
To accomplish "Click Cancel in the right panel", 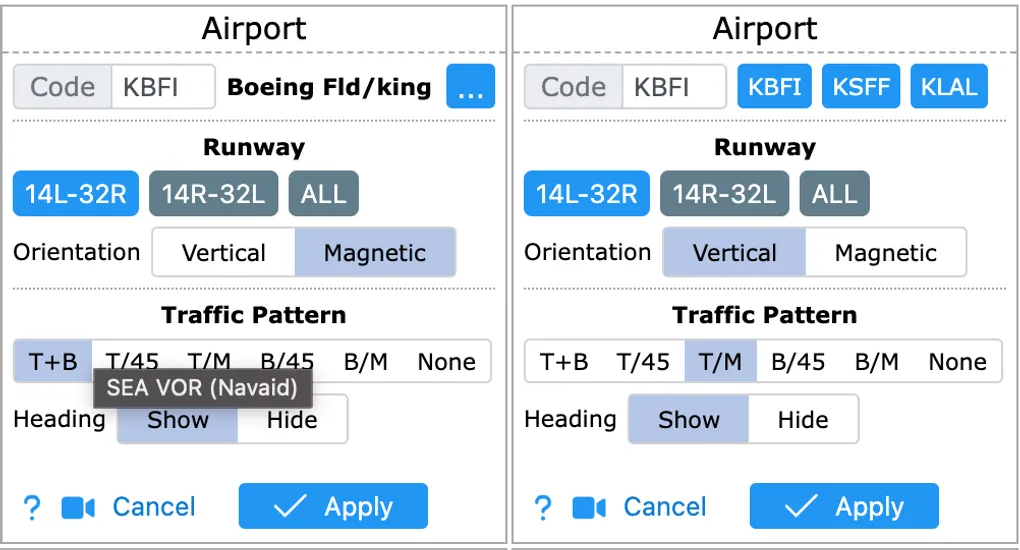I will (x=664, y=507).
